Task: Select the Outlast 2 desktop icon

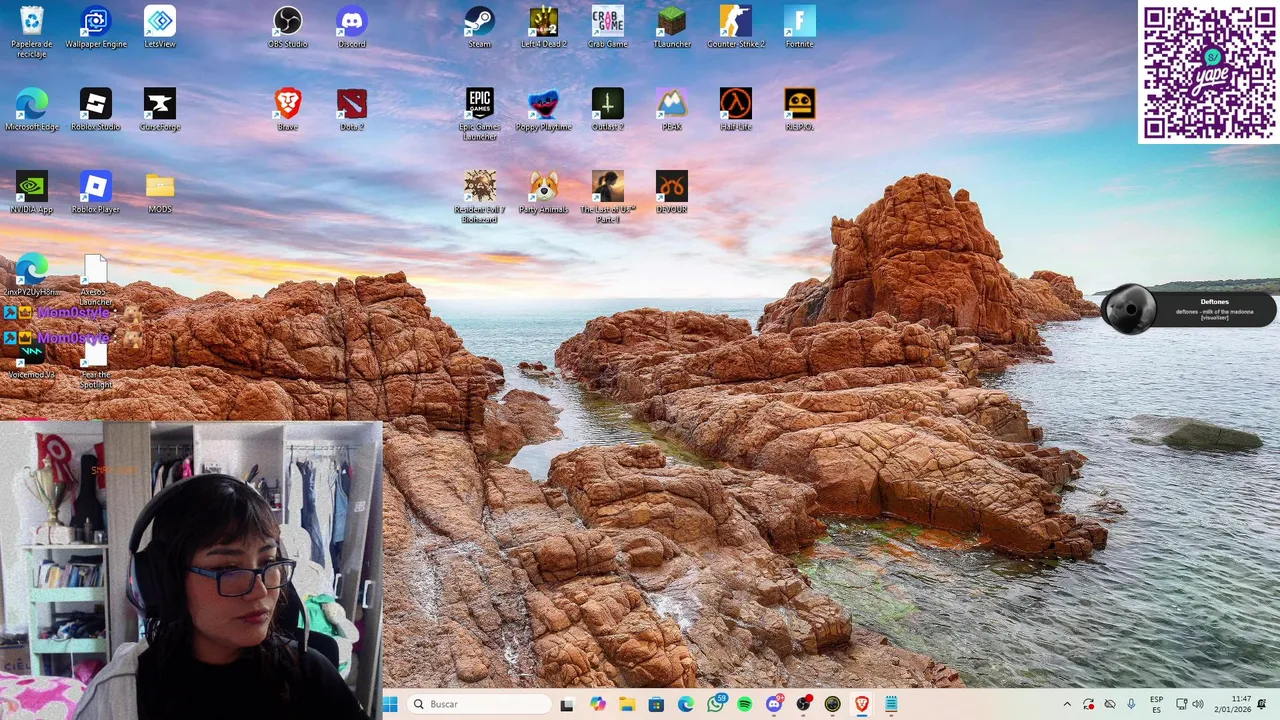Action: [x=608, y=110]
